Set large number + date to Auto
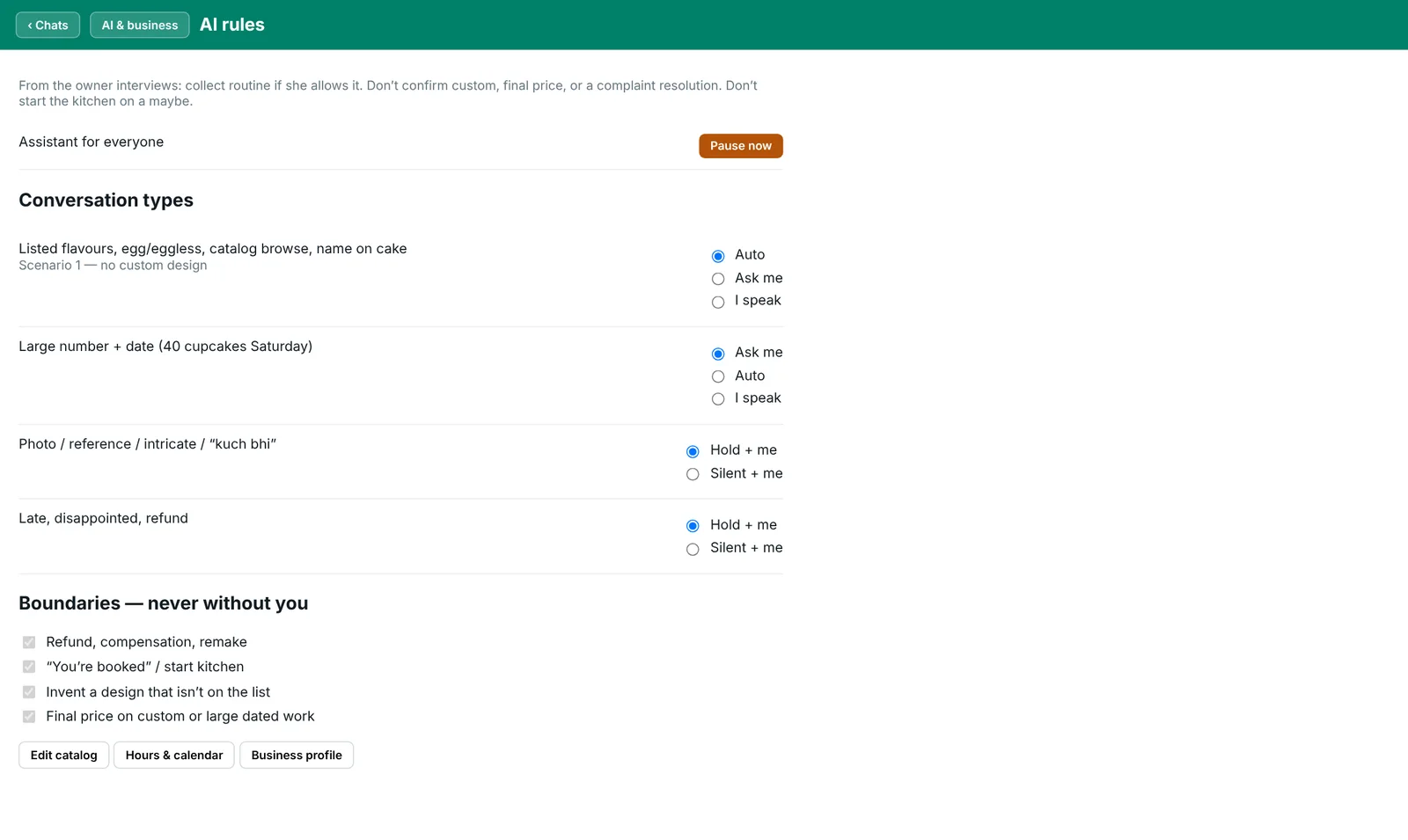Image resolution: width=1408 pixels, height=840 pixels. pos(718,376)
